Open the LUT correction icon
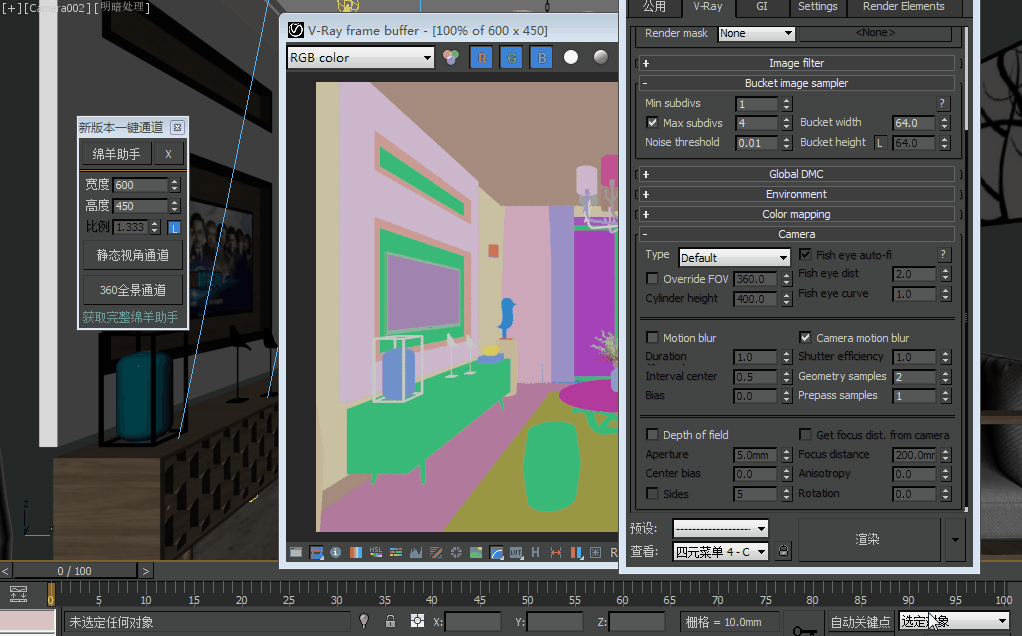This screenshot has height=636, width=1022. coord(516,552)
